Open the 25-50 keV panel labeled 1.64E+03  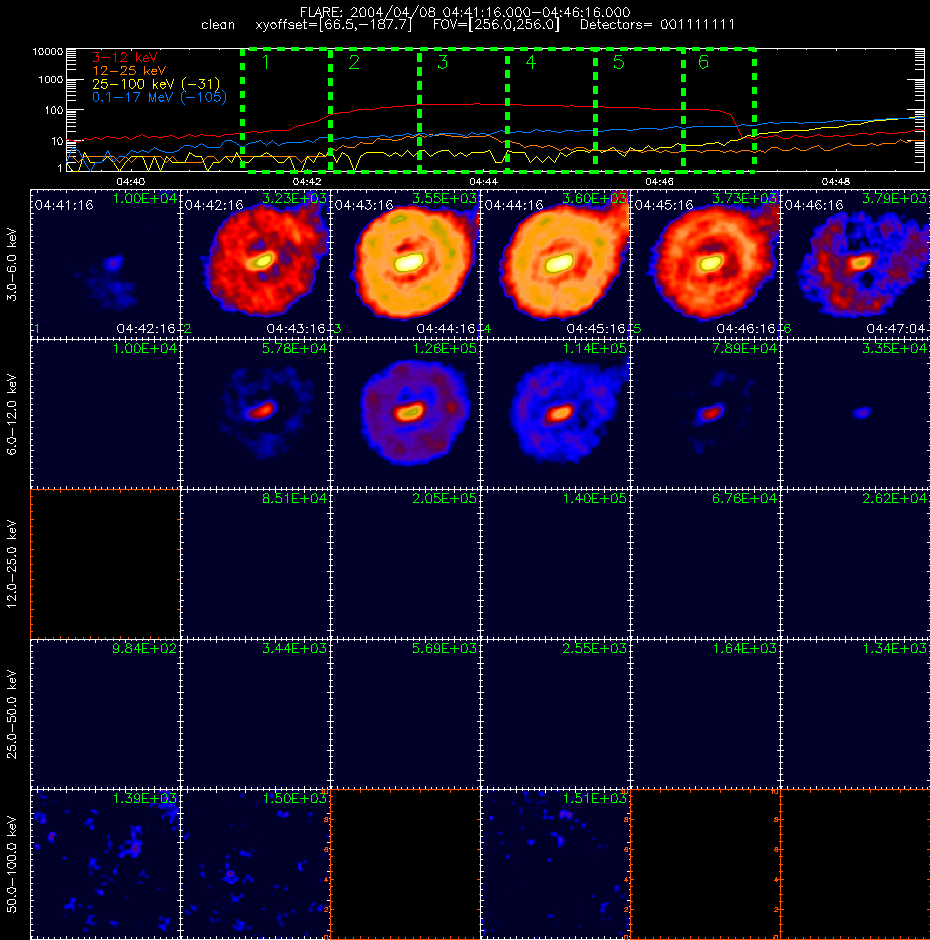[705, 714]
